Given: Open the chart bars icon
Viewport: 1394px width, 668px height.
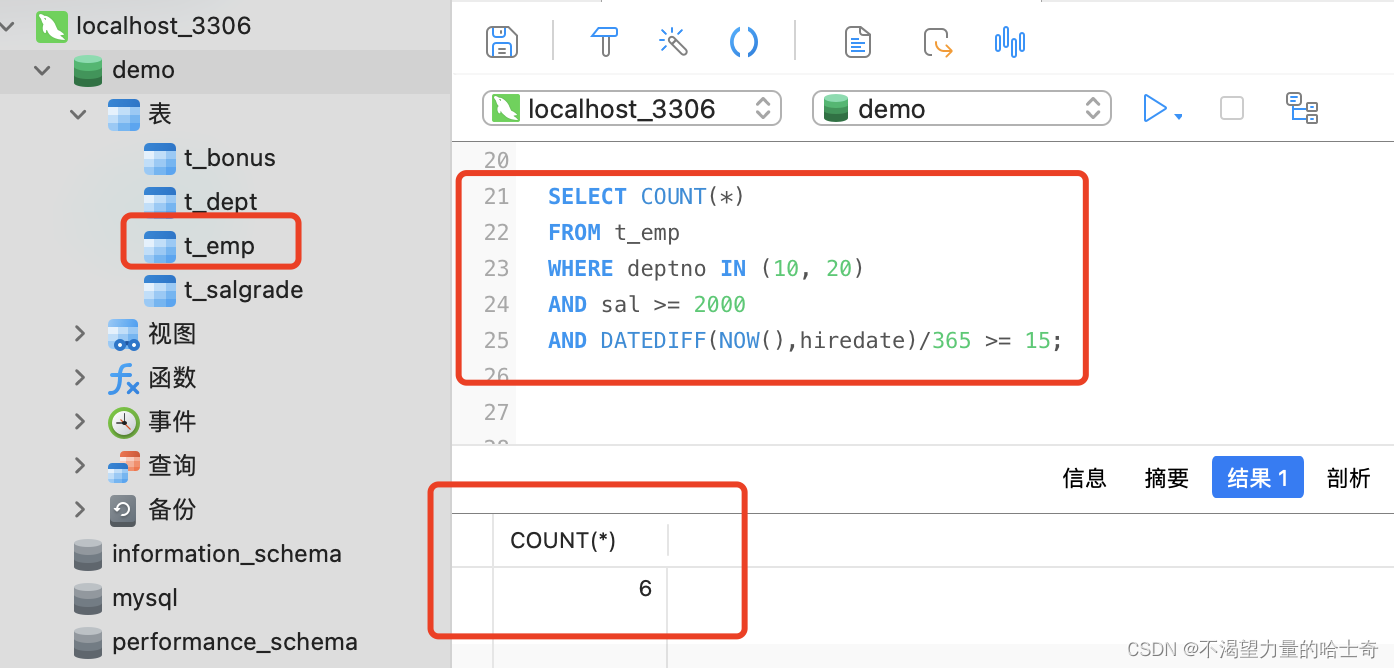Looking at the screenshot, I should (x=1010, y=42).
